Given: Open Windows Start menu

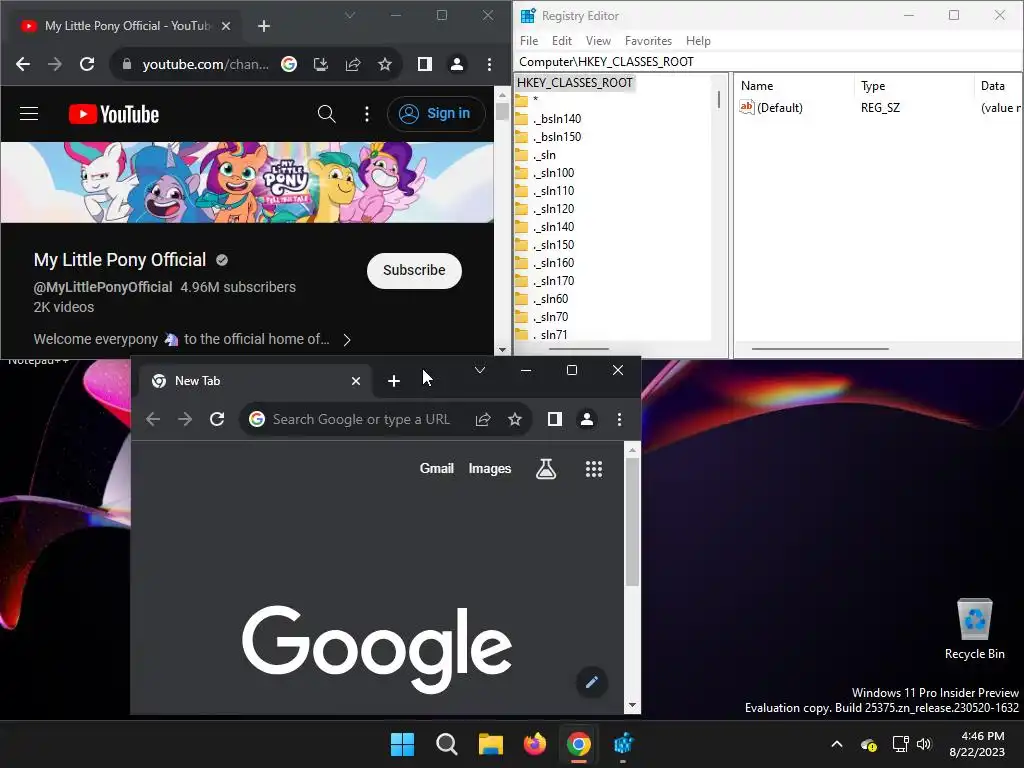Looking at the screenshot, I should (x=402, y=744).
